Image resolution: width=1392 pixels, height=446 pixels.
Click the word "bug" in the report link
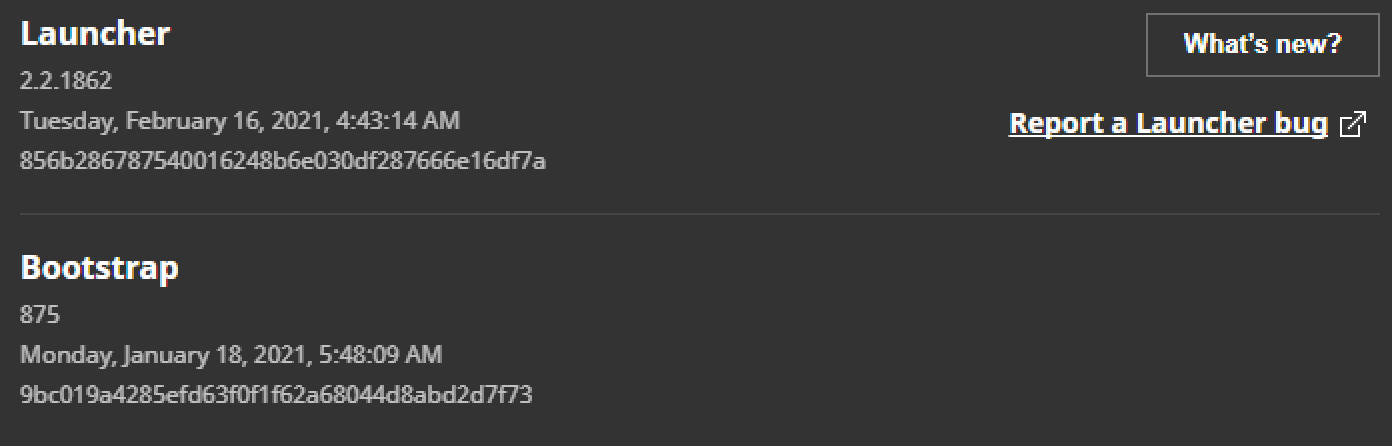tap(1301, 123)
